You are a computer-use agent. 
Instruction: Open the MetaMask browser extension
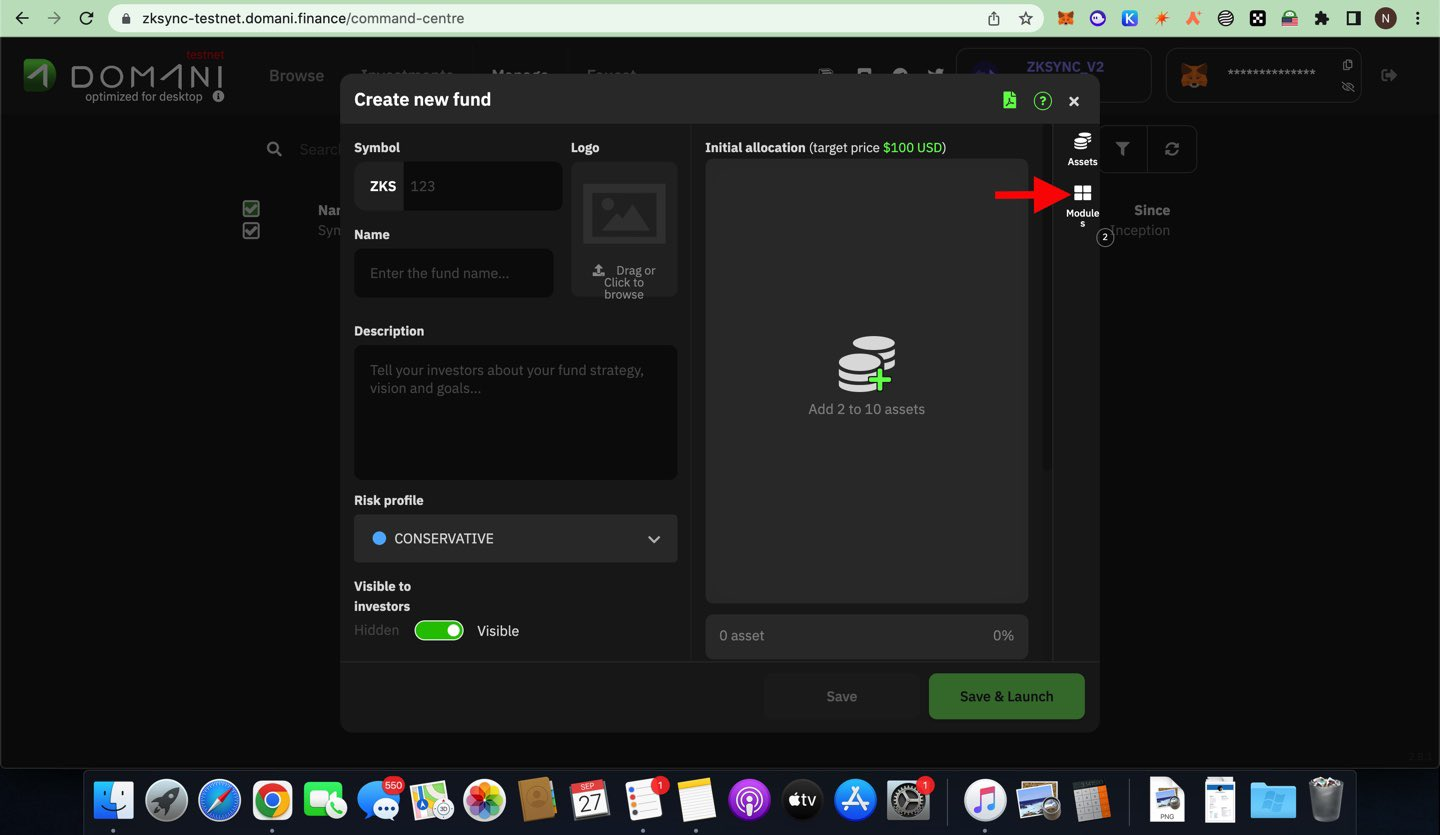point(1067,18)
